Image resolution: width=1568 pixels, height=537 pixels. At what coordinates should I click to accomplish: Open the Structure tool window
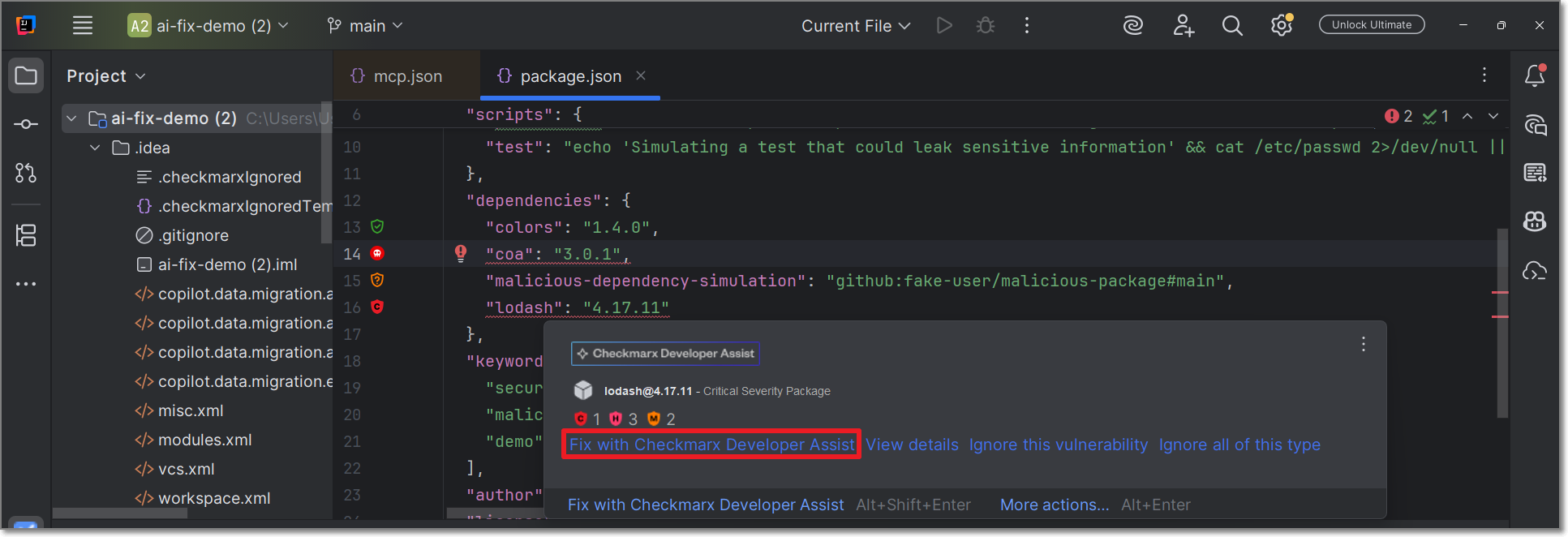coord(26,236)
